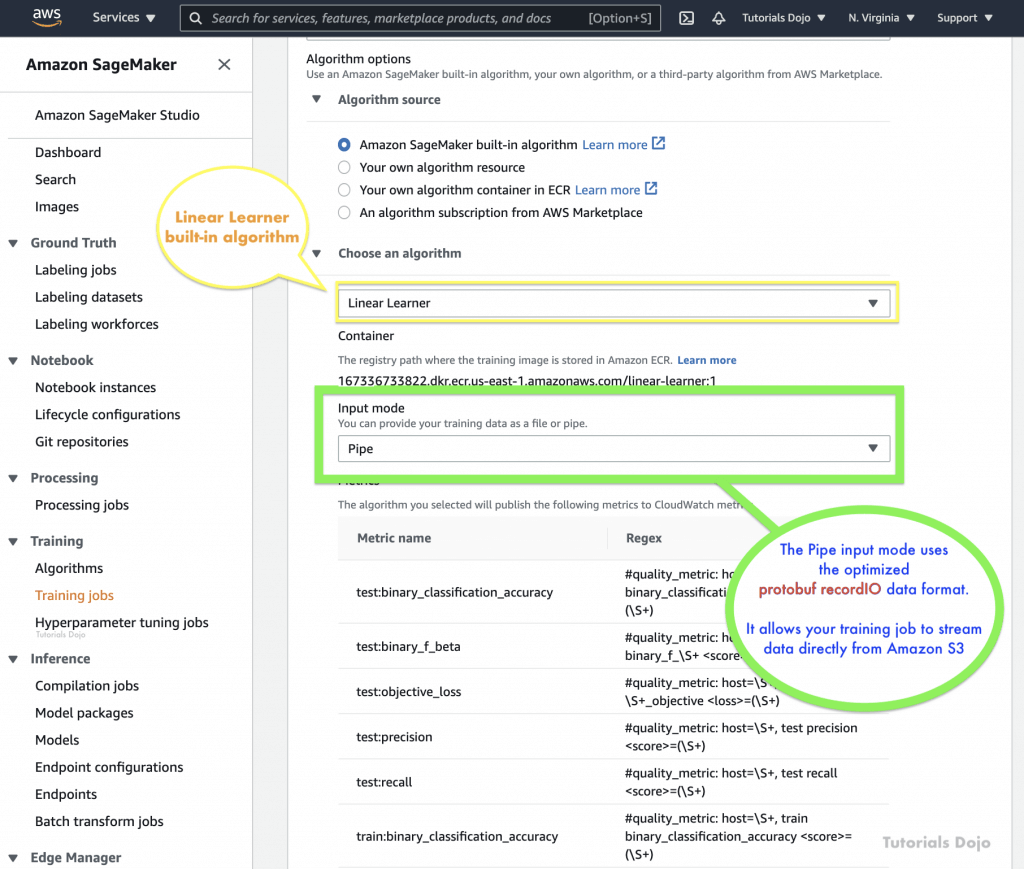The image size is (1024, 869).
Task: Collapse the Choose an algorithm section
Action: coord(317,253)
